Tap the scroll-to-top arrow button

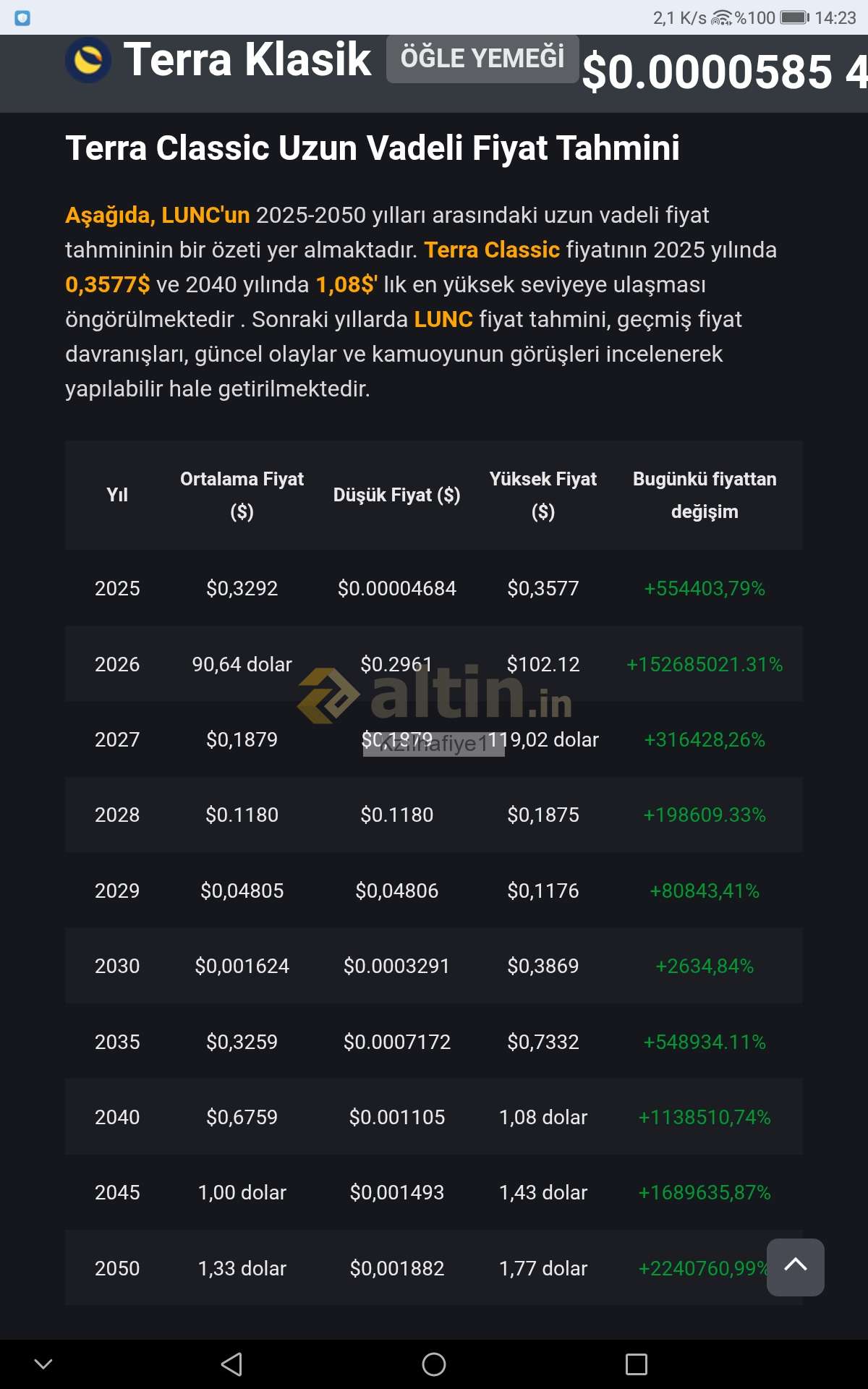[796, 1267]
